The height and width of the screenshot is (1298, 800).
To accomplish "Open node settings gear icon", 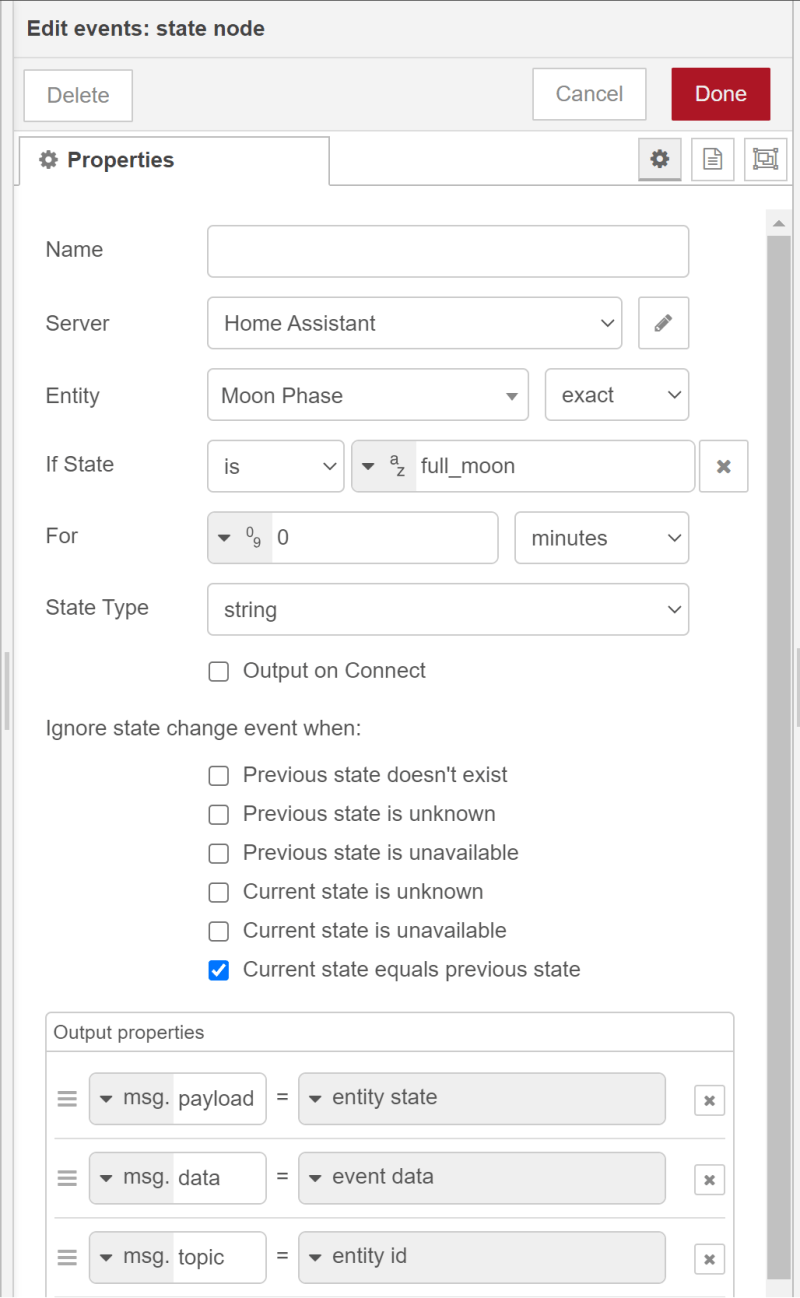I will [x=660, y=160].
